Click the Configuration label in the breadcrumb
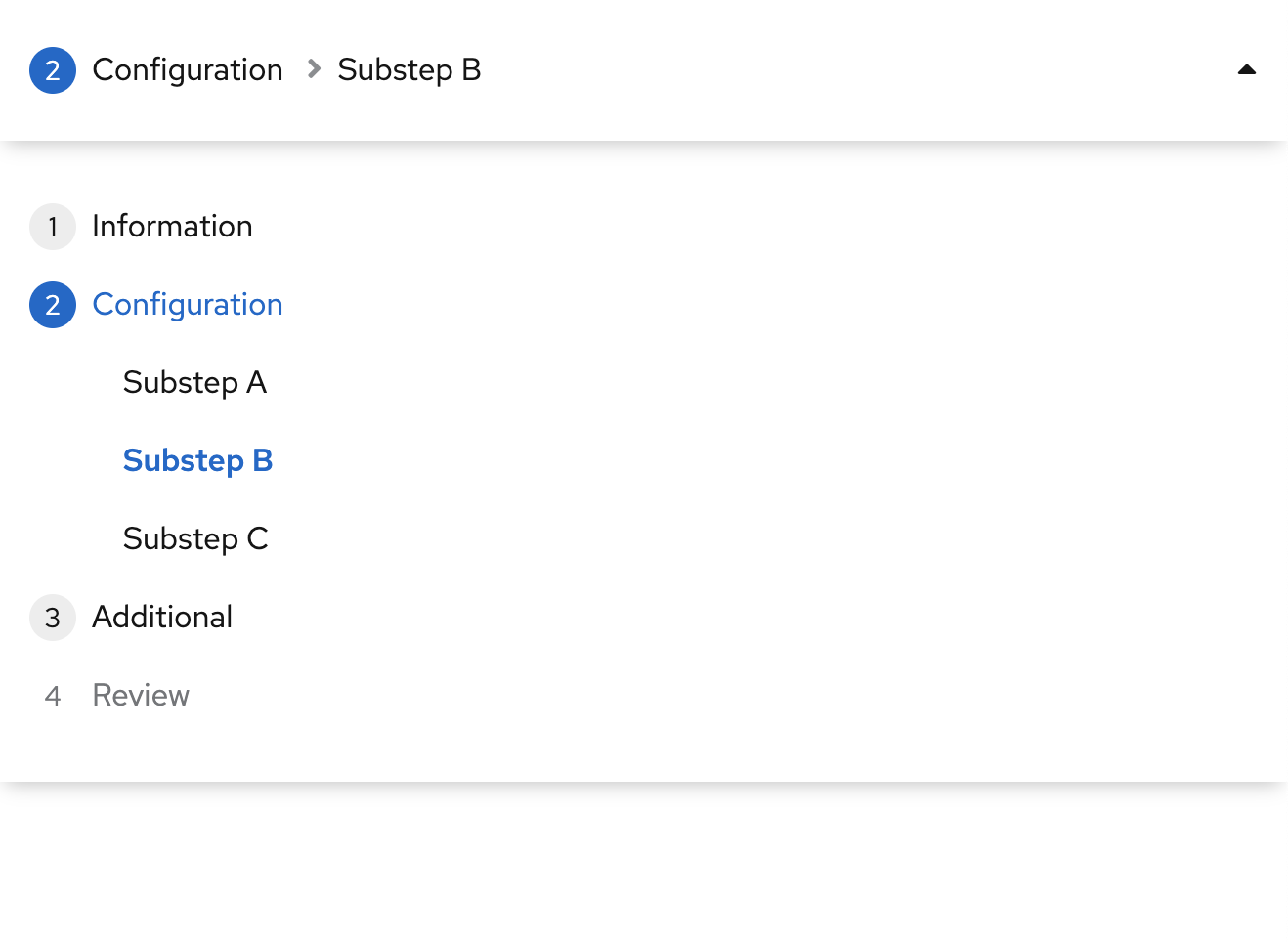Image resolution: width=1288 pixels, height=942 pixels. tap(188, 69)
